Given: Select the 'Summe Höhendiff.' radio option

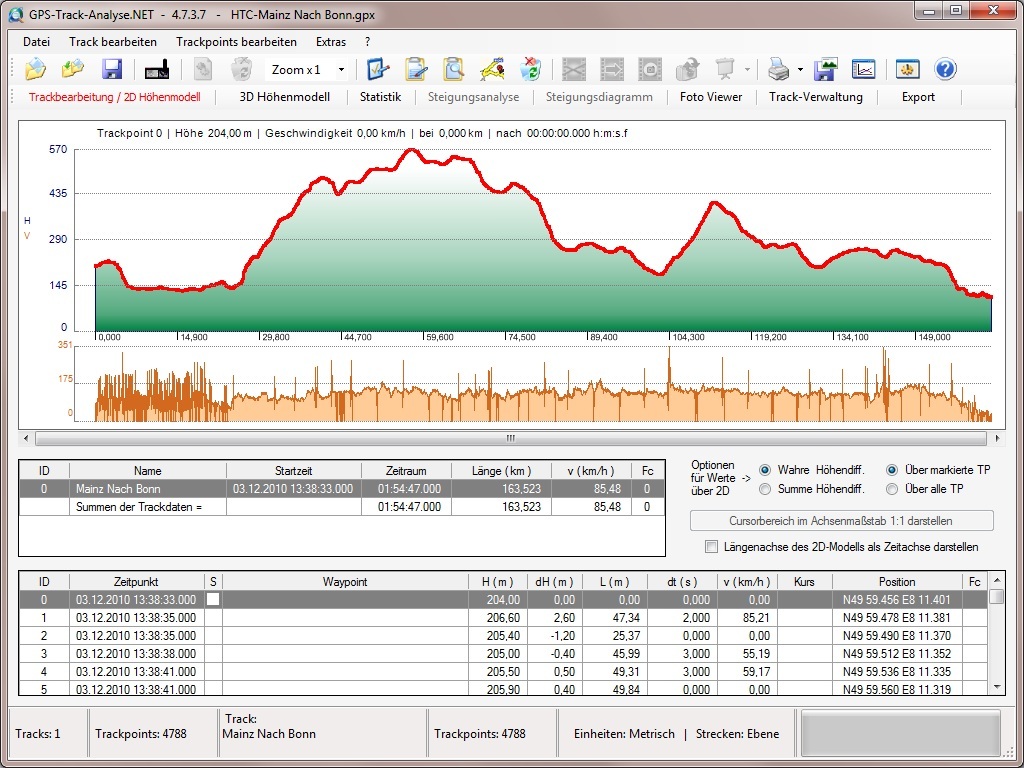Looking at the screenshot, I should [x=766, y=489].
